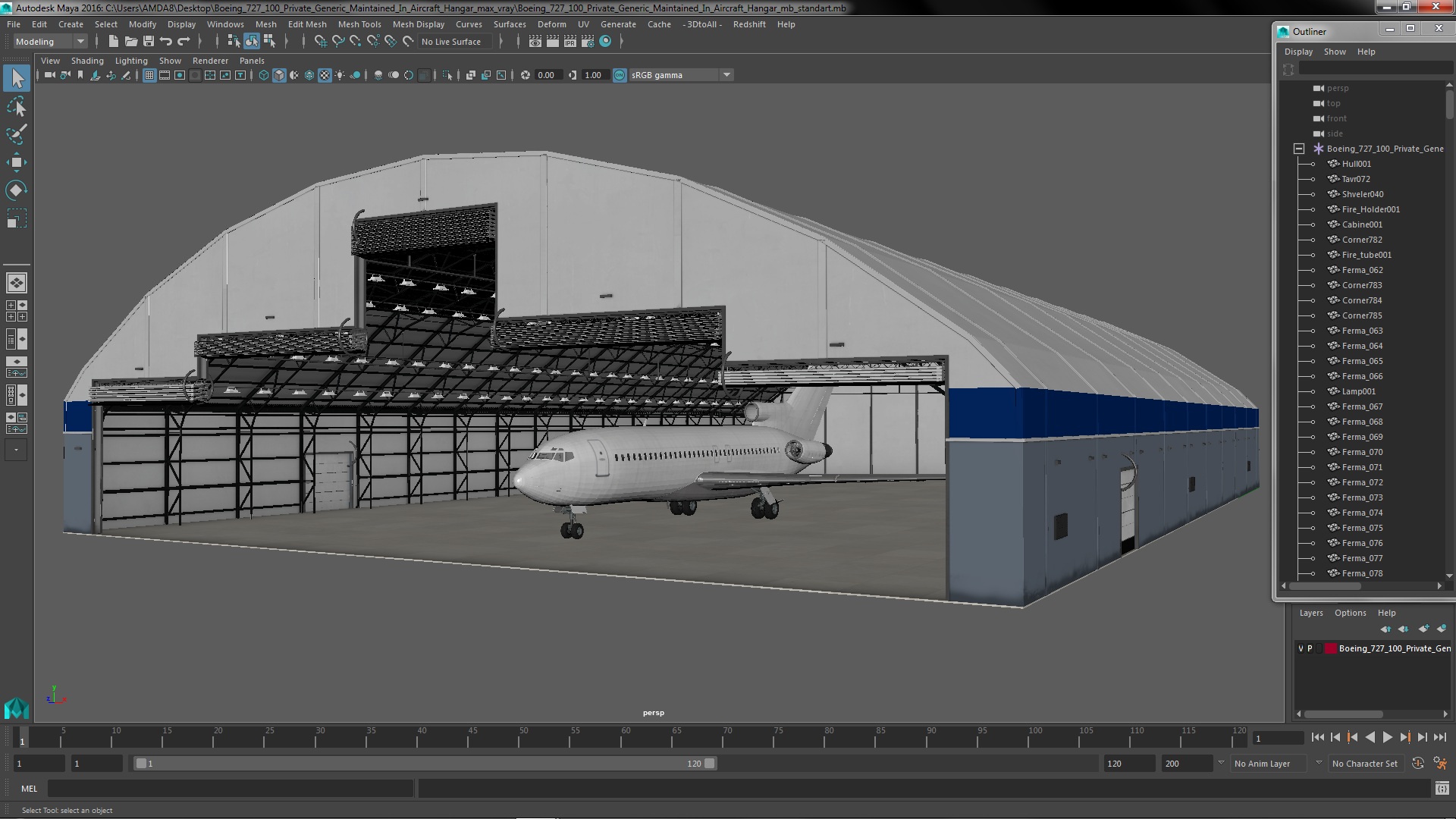Toggle layer visibility V box
Viewport: 1456px width, 819px height.
tap(1301, 648)
